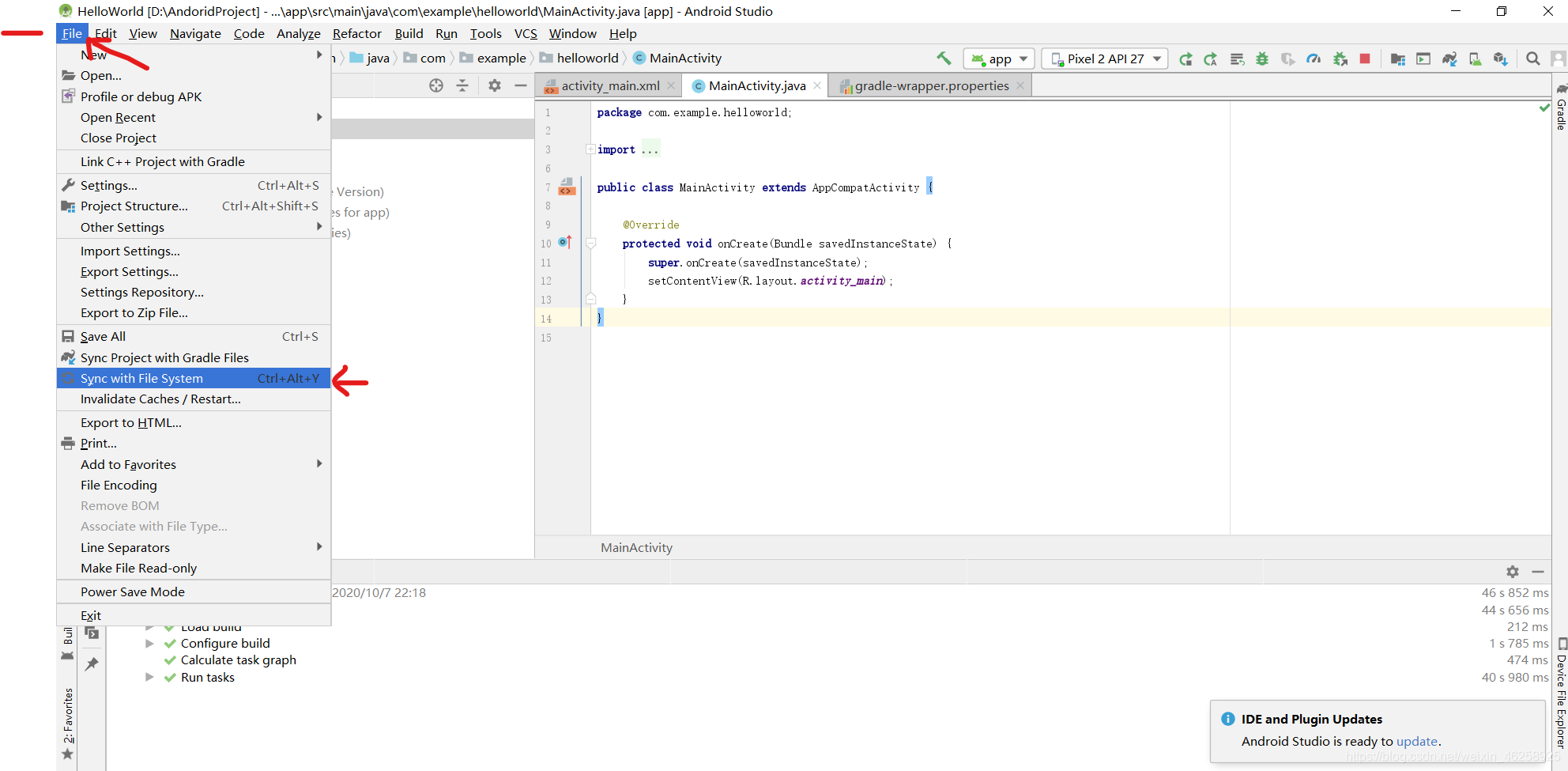Click the Apply Code Changes icon
This screenshot has width=1568, height=771.
(1237, 59)
